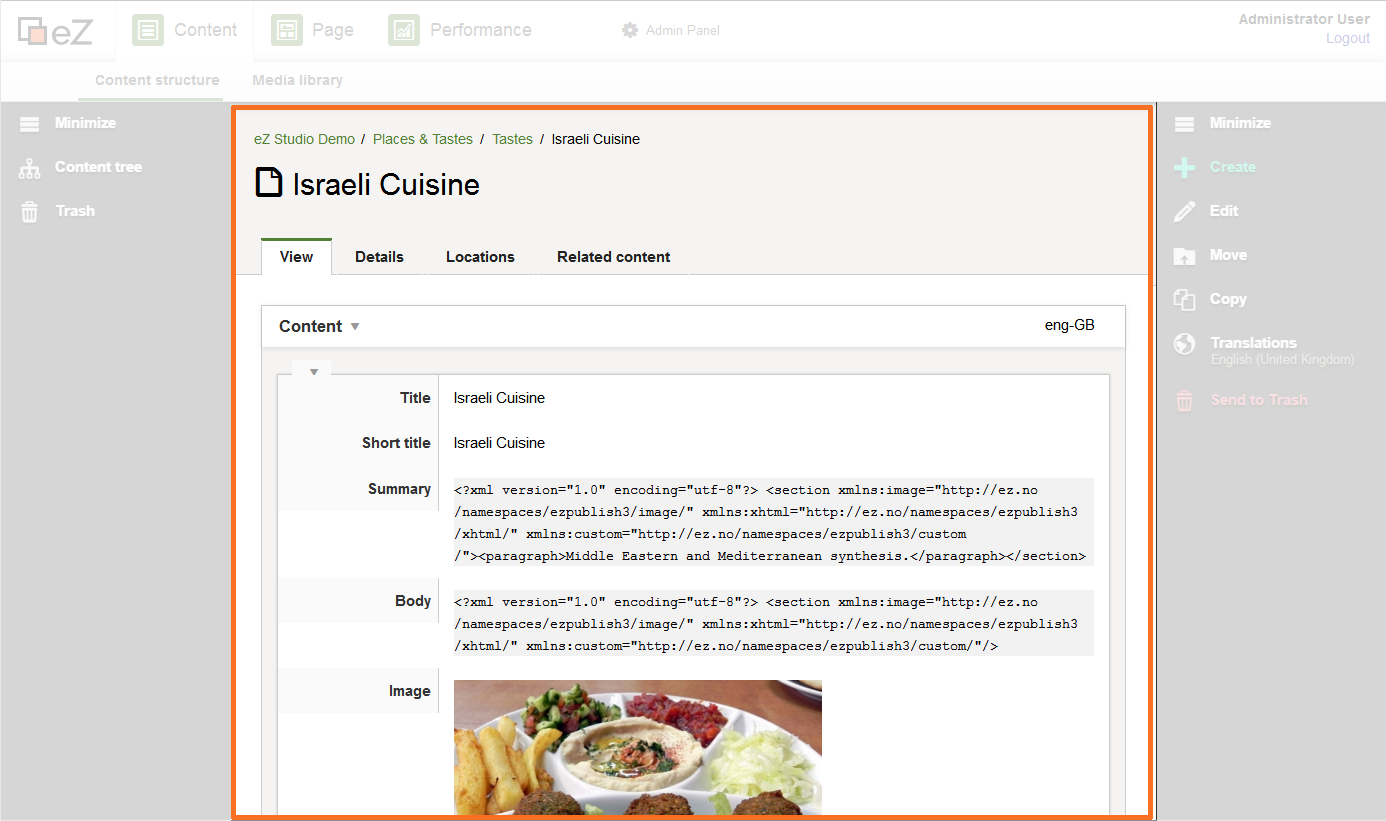Click the Israeli cuisine food image
Viewport: 1386px width, 821px height.
[x=638, y=748]
